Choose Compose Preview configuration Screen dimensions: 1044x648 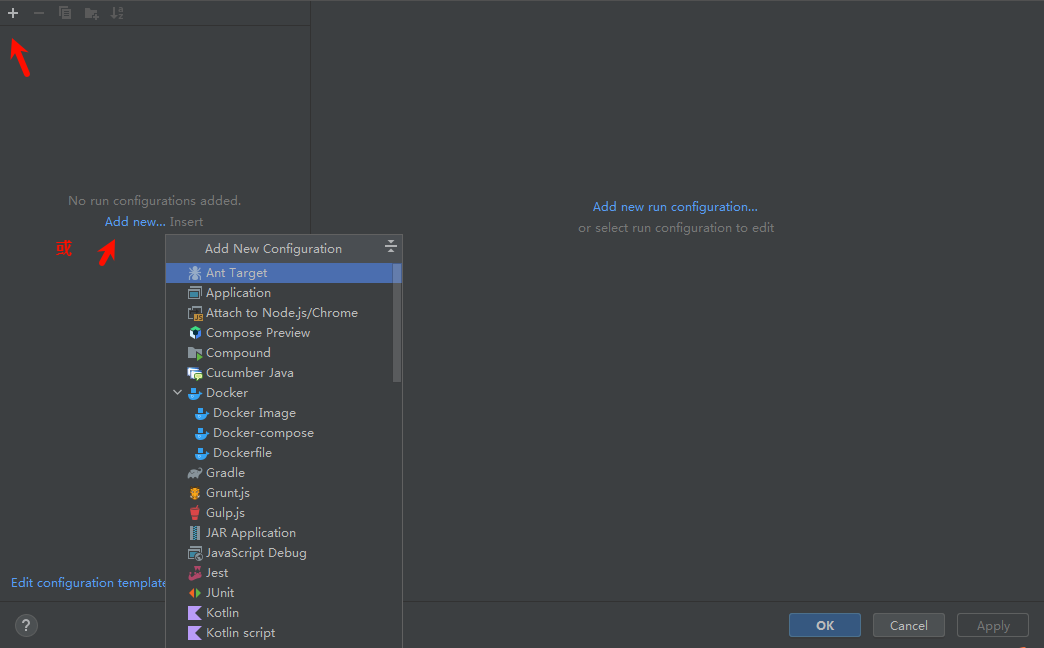(280, 333)
